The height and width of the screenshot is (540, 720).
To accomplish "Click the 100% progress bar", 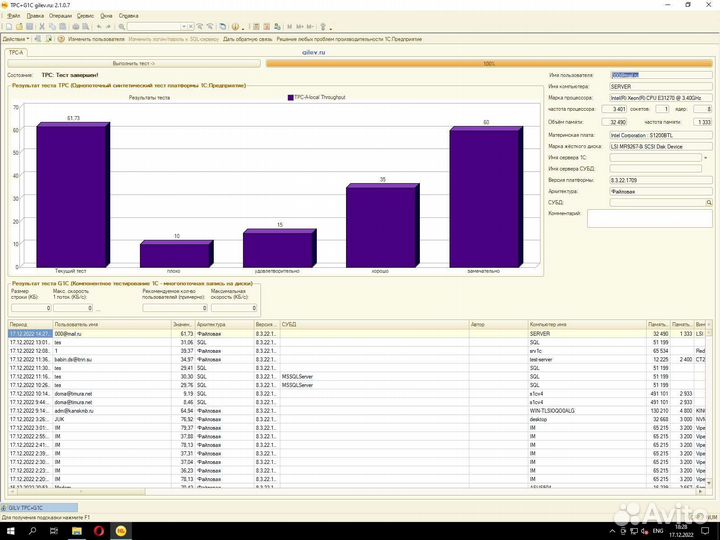I will coord(488,63).
